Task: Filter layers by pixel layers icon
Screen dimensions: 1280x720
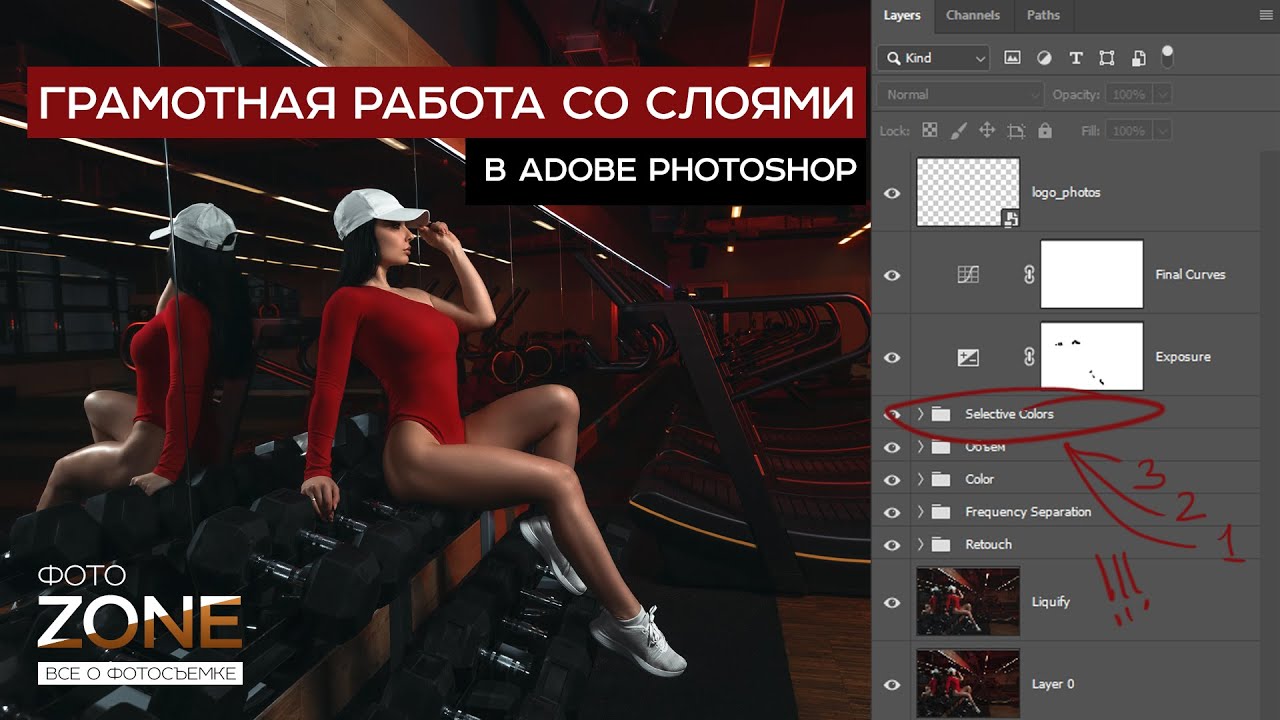Action: (1012, 58)
